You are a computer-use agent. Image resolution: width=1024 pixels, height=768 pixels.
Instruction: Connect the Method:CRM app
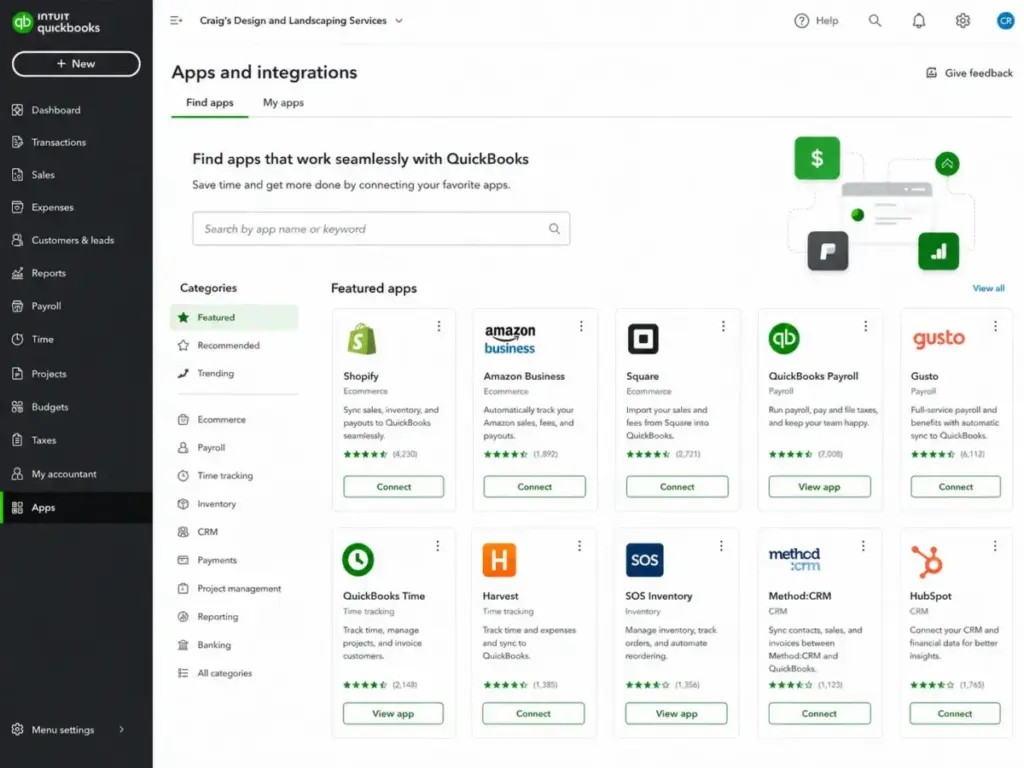tap(819, 713)
